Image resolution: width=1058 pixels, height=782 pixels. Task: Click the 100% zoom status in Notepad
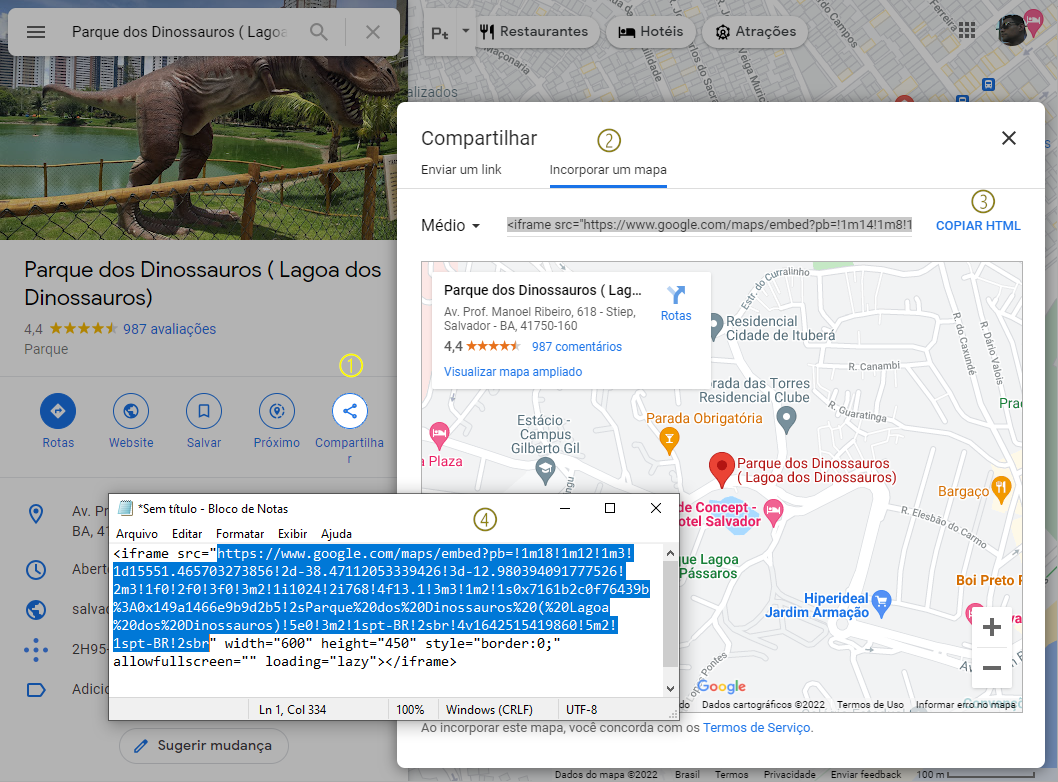410,710
